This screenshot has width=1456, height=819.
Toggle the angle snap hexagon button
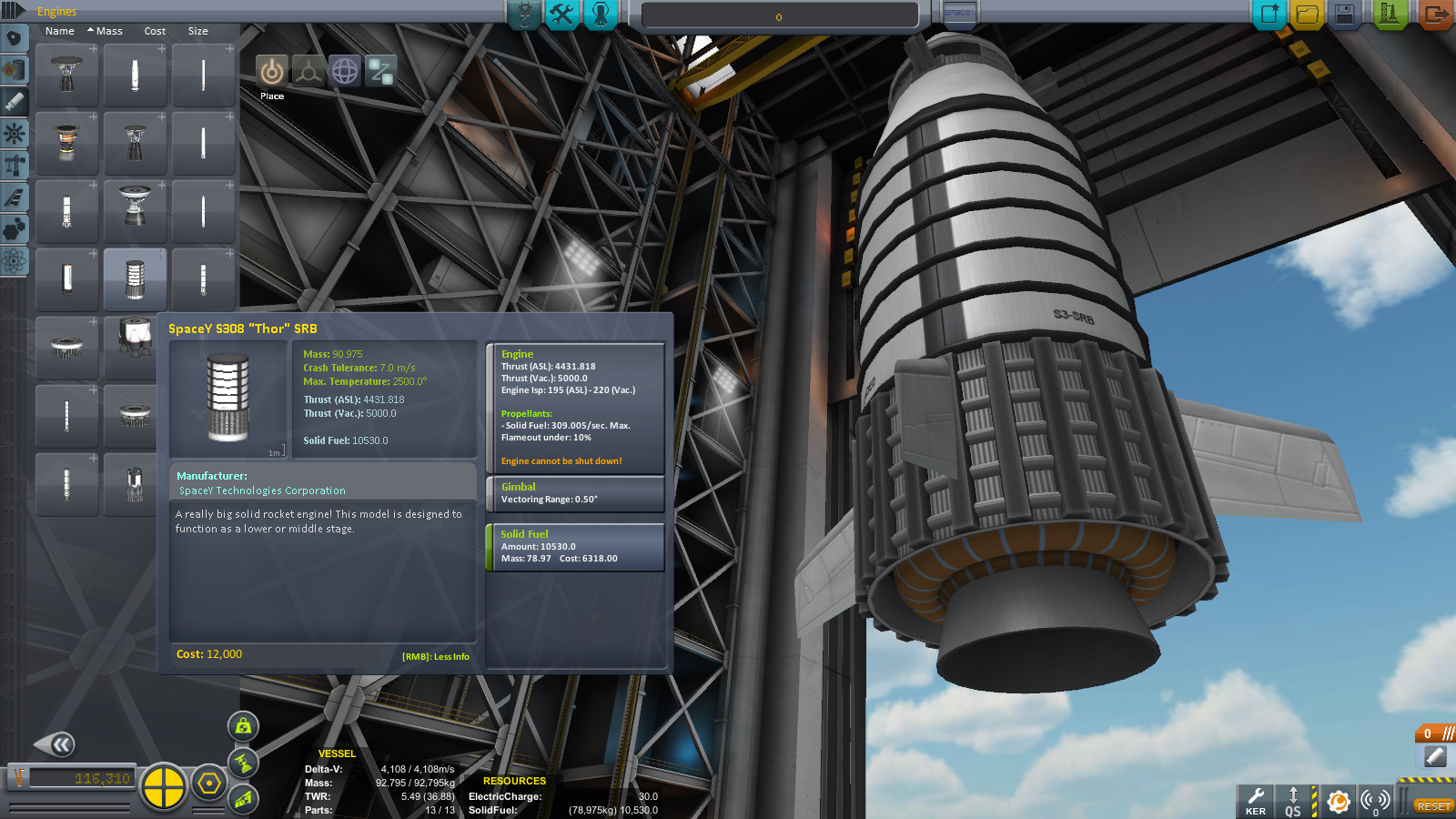[209, 784]
